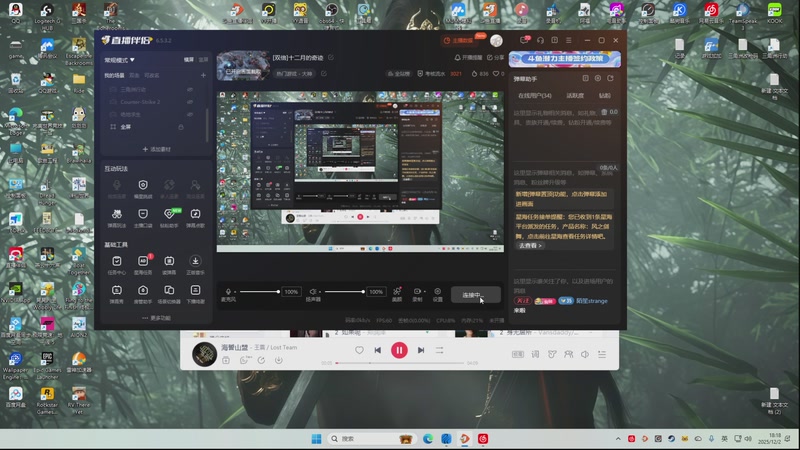Image resolution: width=800 pixels, height=450 pixels.
Task: Open the 斗鱼潜力主播签约政策 banner
Action: pos(565,59)
